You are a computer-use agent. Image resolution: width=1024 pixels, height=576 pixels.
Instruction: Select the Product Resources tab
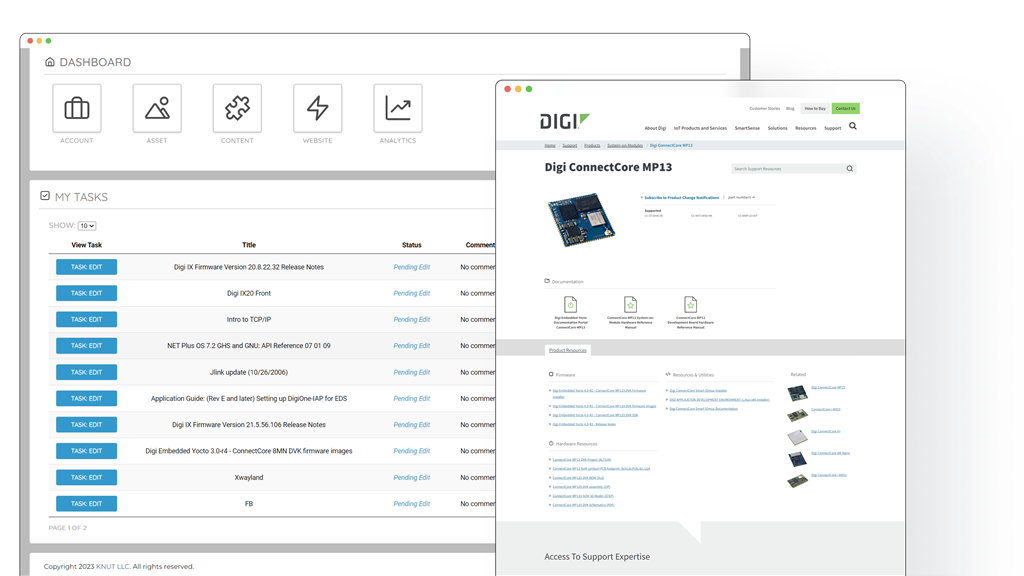pyautogui.click(x=568, y=350)
